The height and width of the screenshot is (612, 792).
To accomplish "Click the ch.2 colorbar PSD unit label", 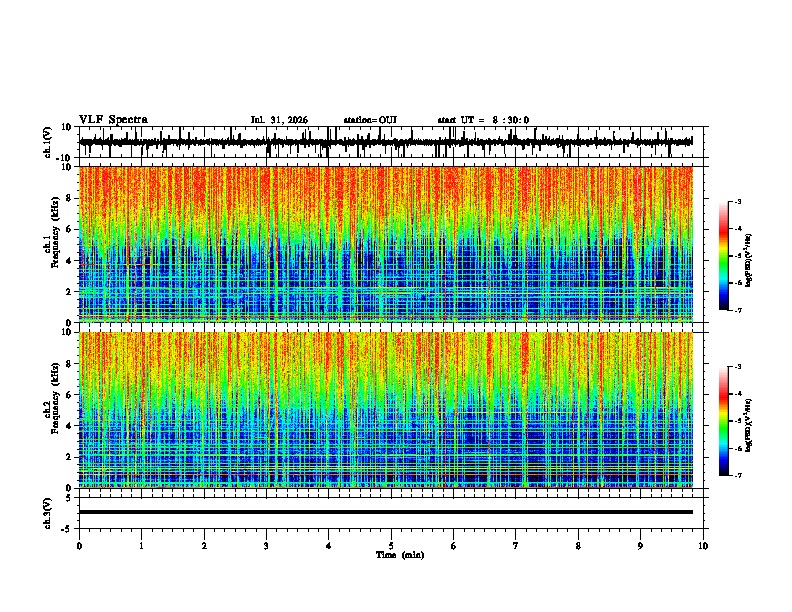I will [748, 425].
